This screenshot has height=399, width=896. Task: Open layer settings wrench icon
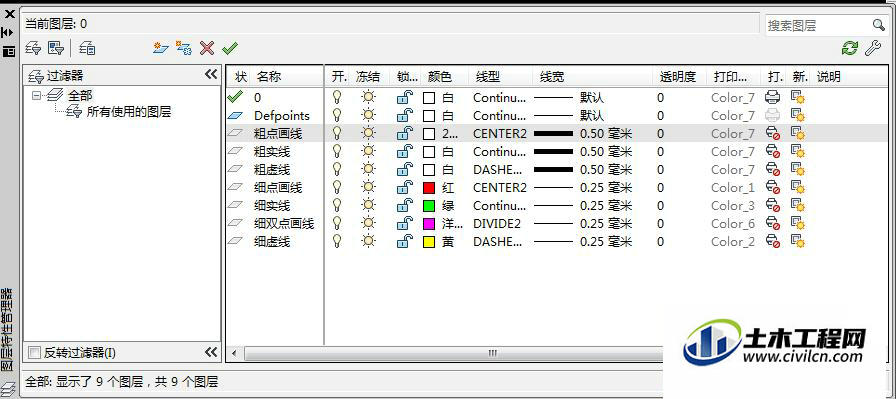[x=873, y=48]
